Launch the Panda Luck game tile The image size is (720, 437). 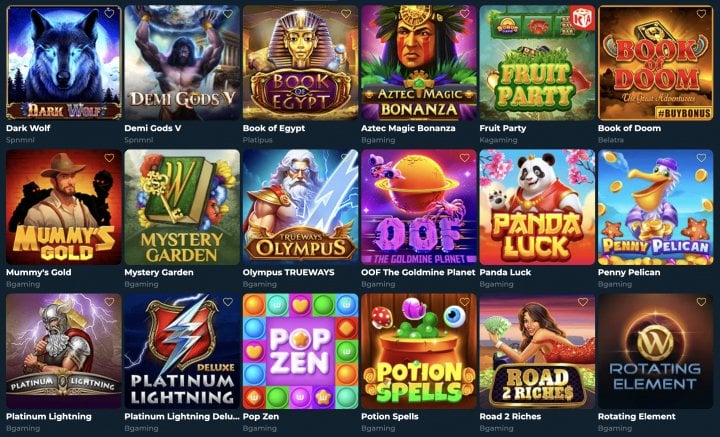[x=537, y=207]
